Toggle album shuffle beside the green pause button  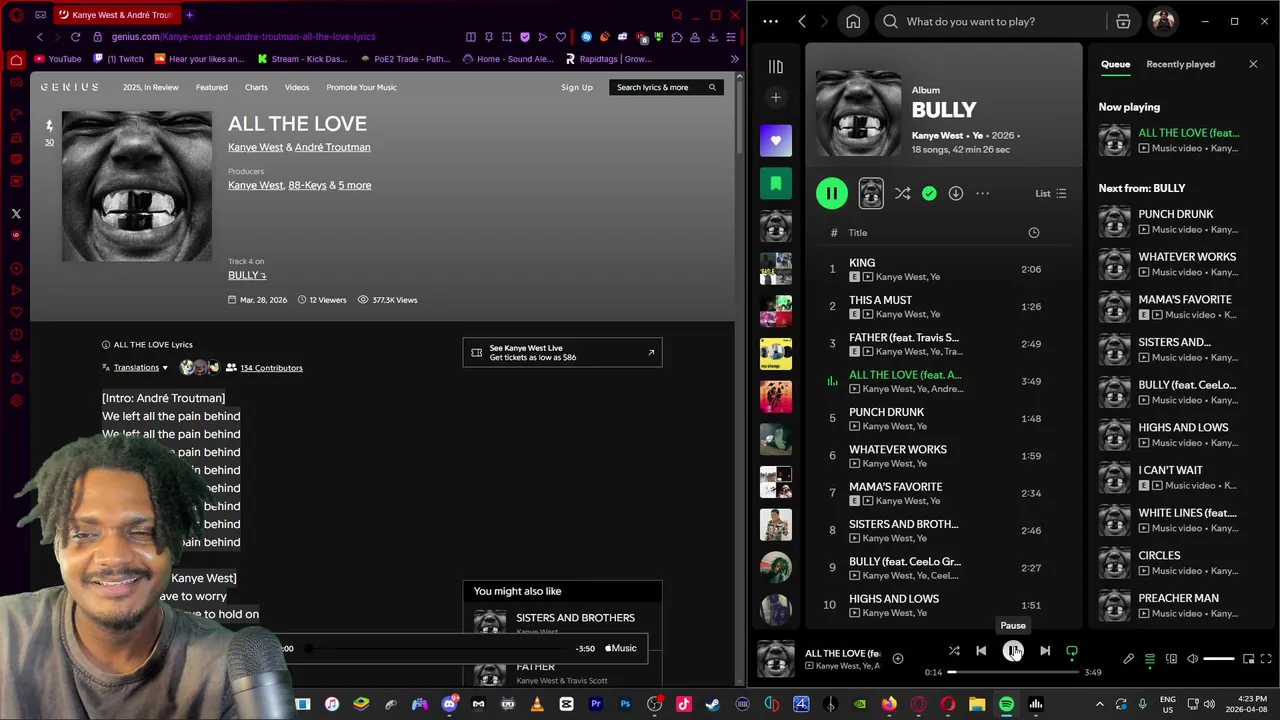pyautogui.click(x=902, y=194)
